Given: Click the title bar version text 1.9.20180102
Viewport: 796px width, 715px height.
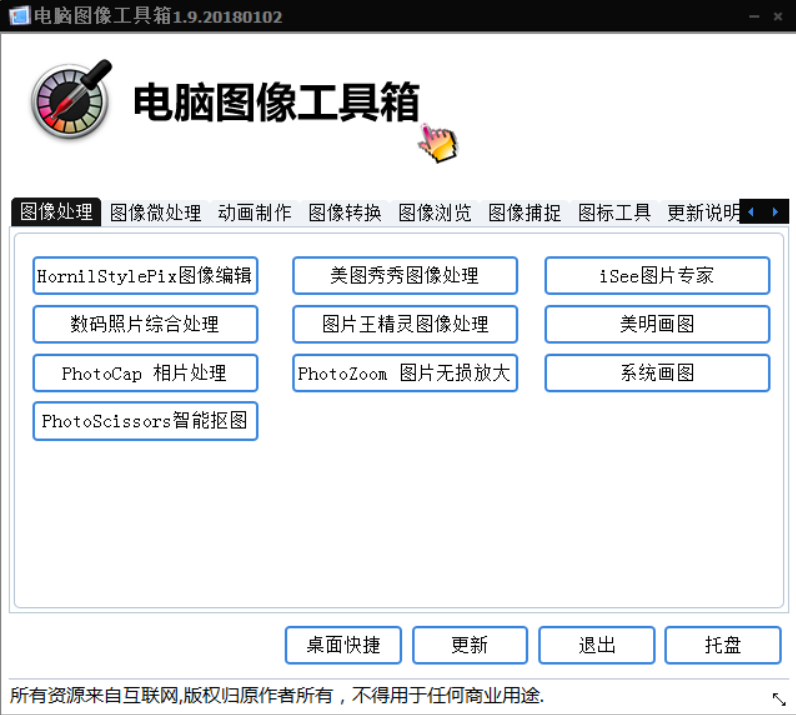Looking at the screenshot, I should point(227,17).
